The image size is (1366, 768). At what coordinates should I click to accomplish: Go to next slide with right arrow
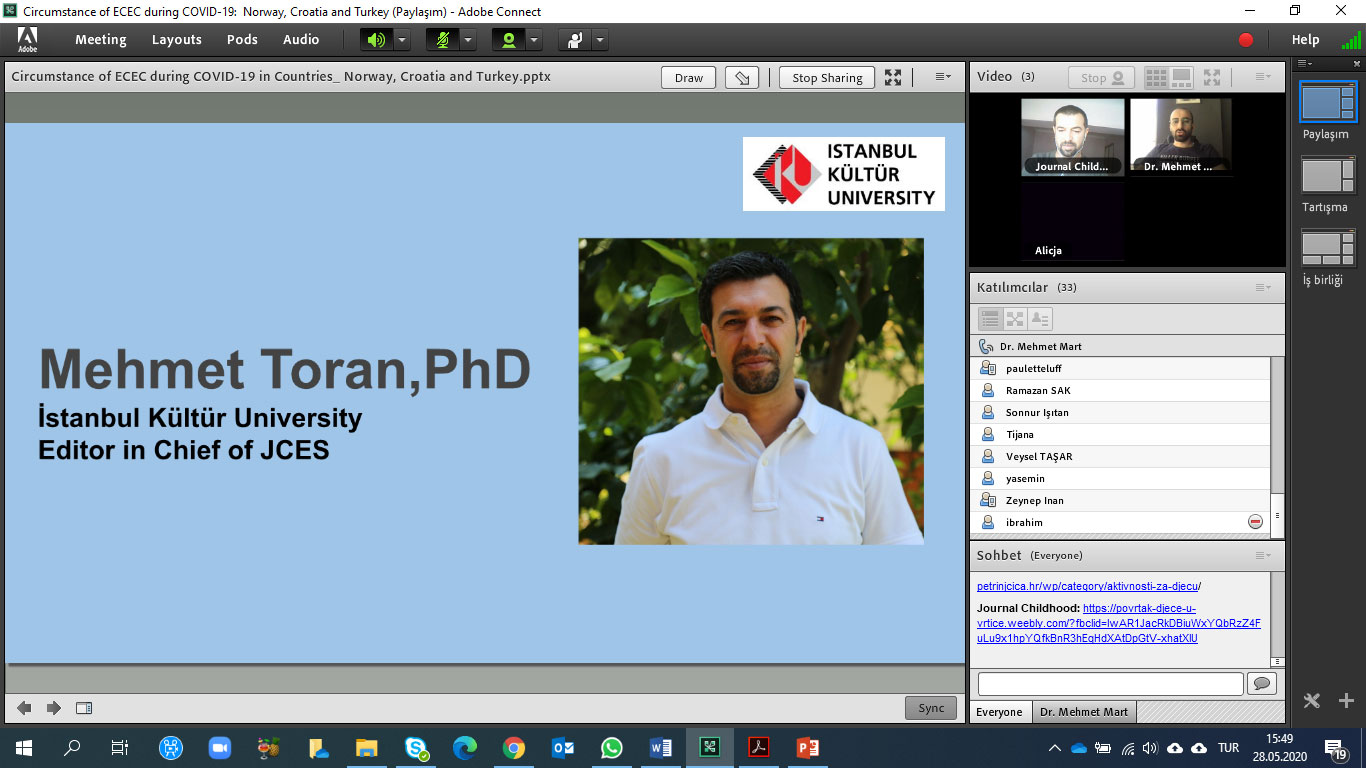[54, 708]
